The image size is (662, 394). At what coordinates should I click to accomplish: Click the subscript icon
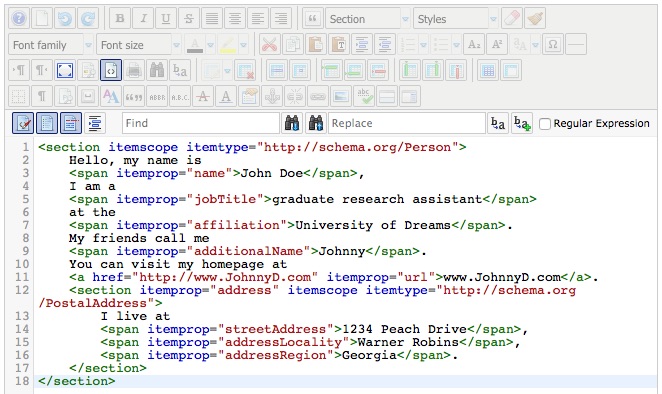[474, 45]
